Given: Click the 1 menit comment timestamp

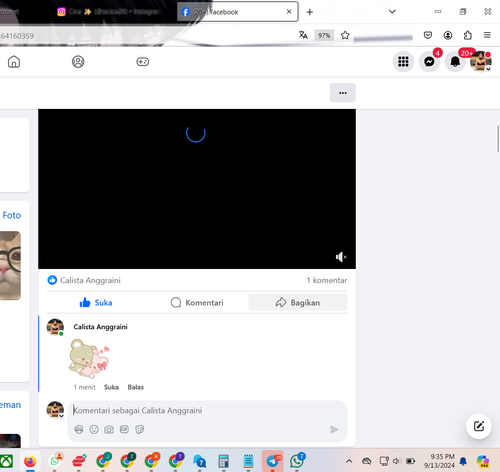Looking at the screenshot, I should point(84,387).
